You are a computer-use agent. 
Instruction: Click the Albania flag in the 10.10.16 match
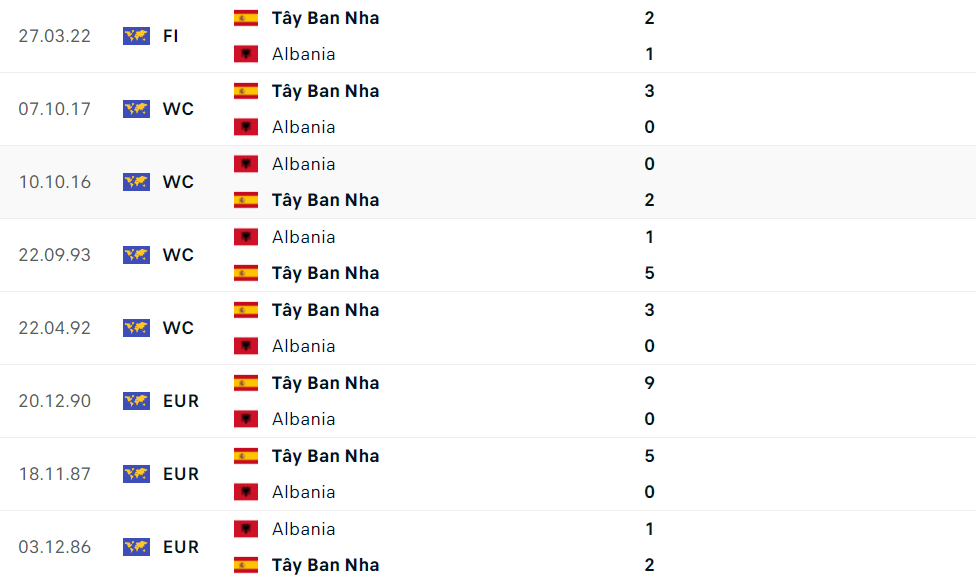(x=246, y=164)
